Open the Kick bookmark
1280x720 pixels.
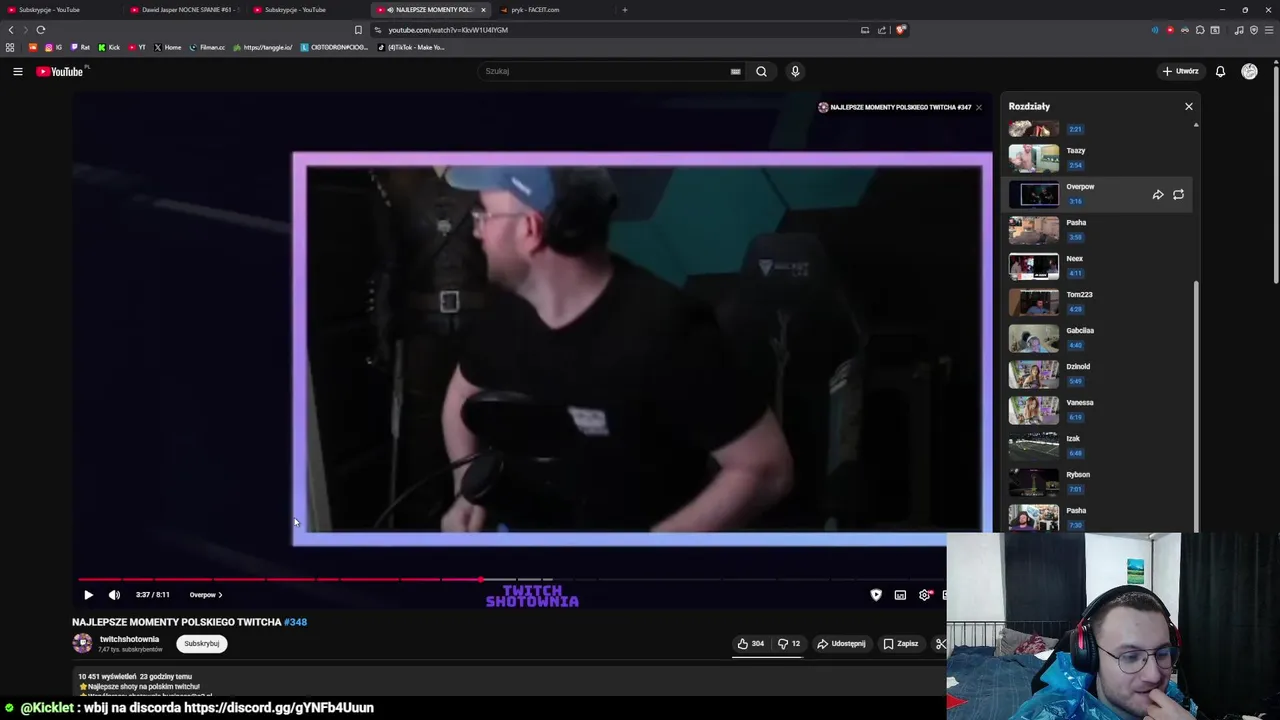point(109,47)
